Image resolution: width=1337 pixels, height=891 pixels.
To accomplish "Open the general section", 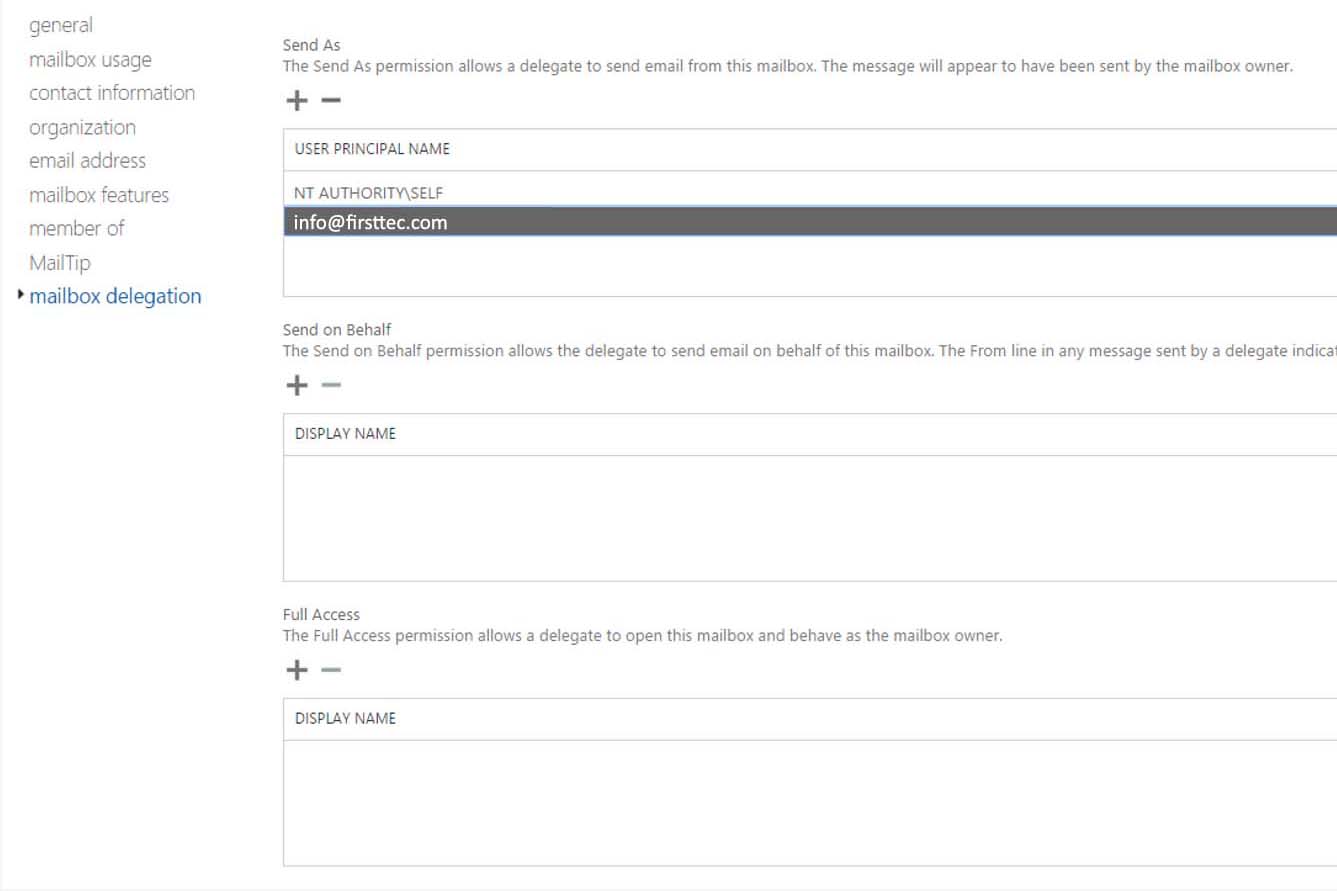I will (x=61, y=25).
